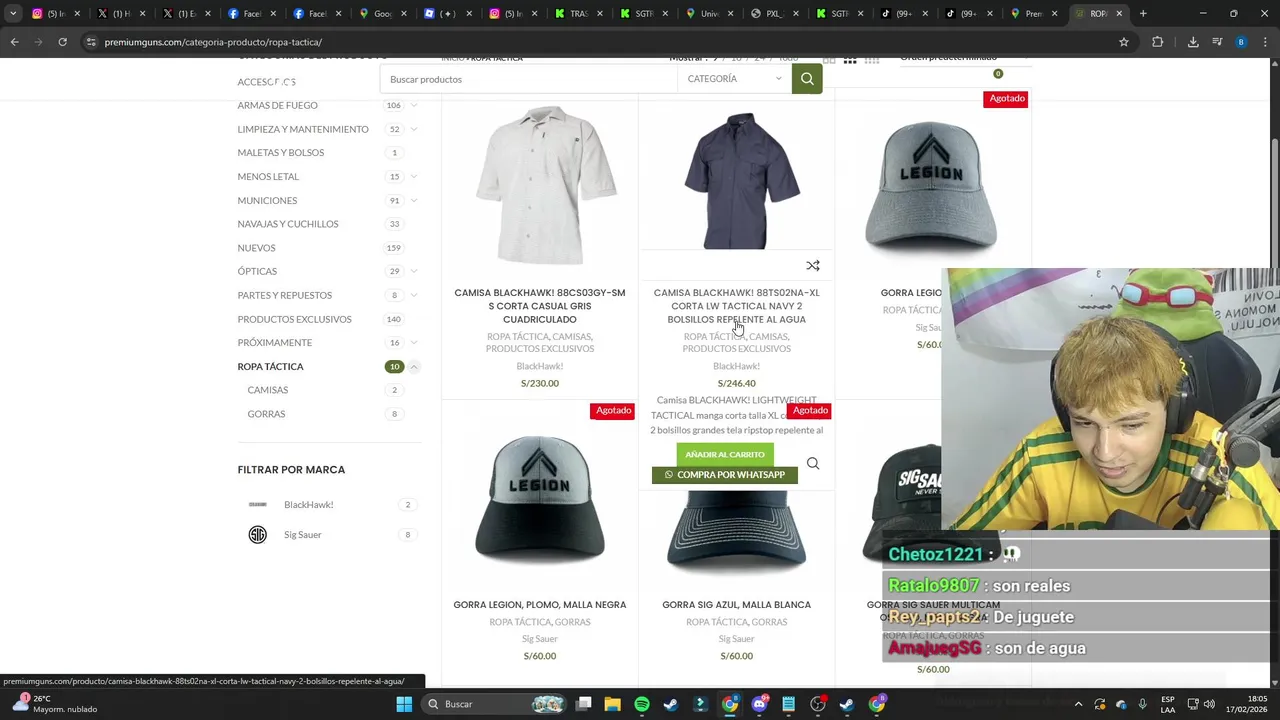Viewport: 1280px width, 720px height.
Task: Open GORRAS subcategory link
Action: click(x=266, y=414)
